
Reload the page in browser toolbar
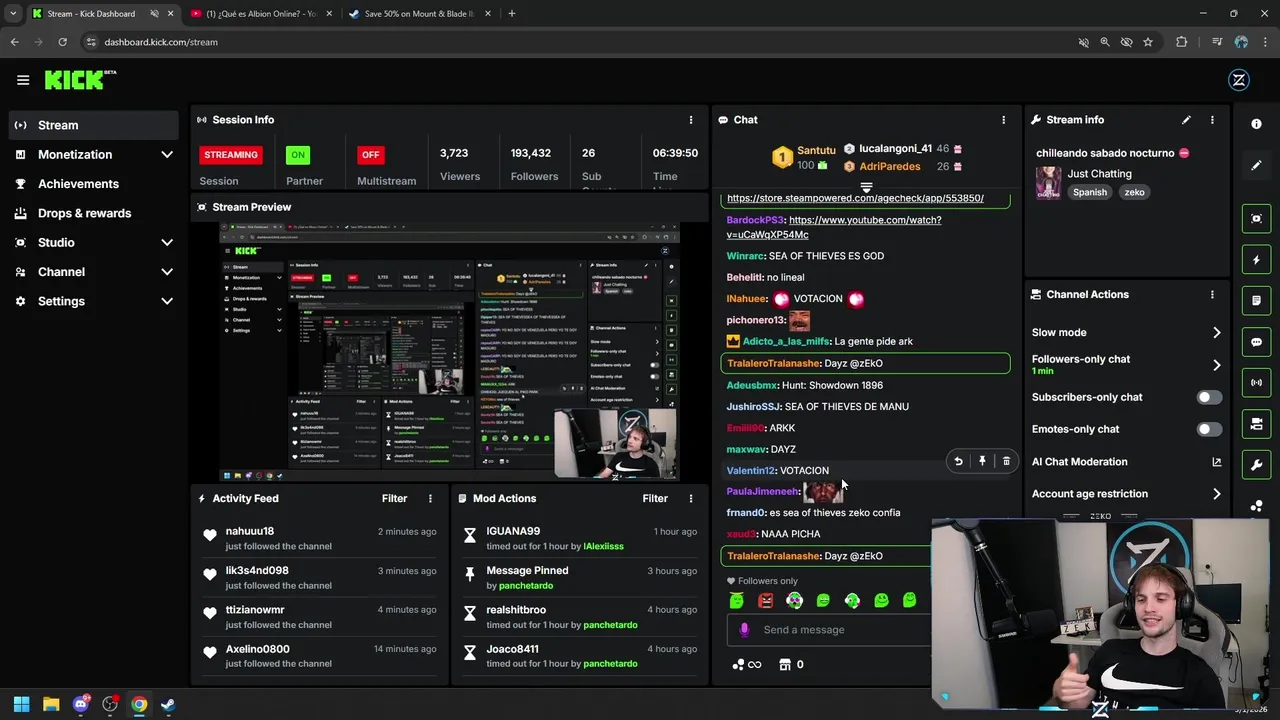click(x=62, y=42)
